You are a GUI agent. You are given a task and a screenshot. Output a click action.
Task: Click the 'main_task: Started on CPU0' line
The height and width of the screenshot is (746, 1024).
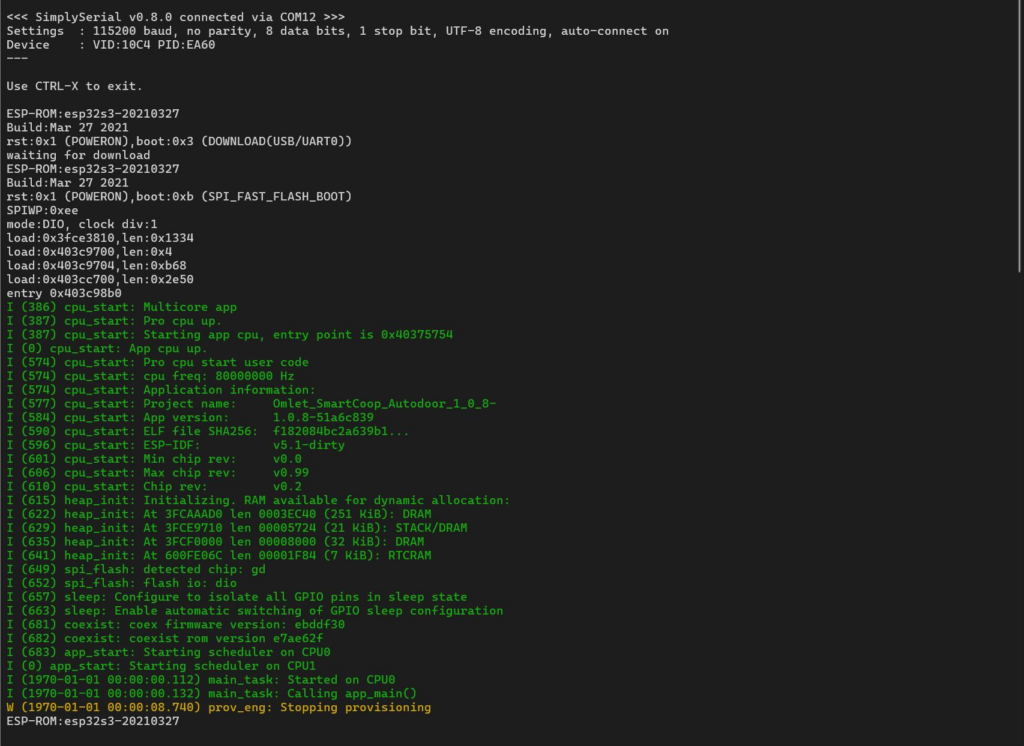[201, 680]
